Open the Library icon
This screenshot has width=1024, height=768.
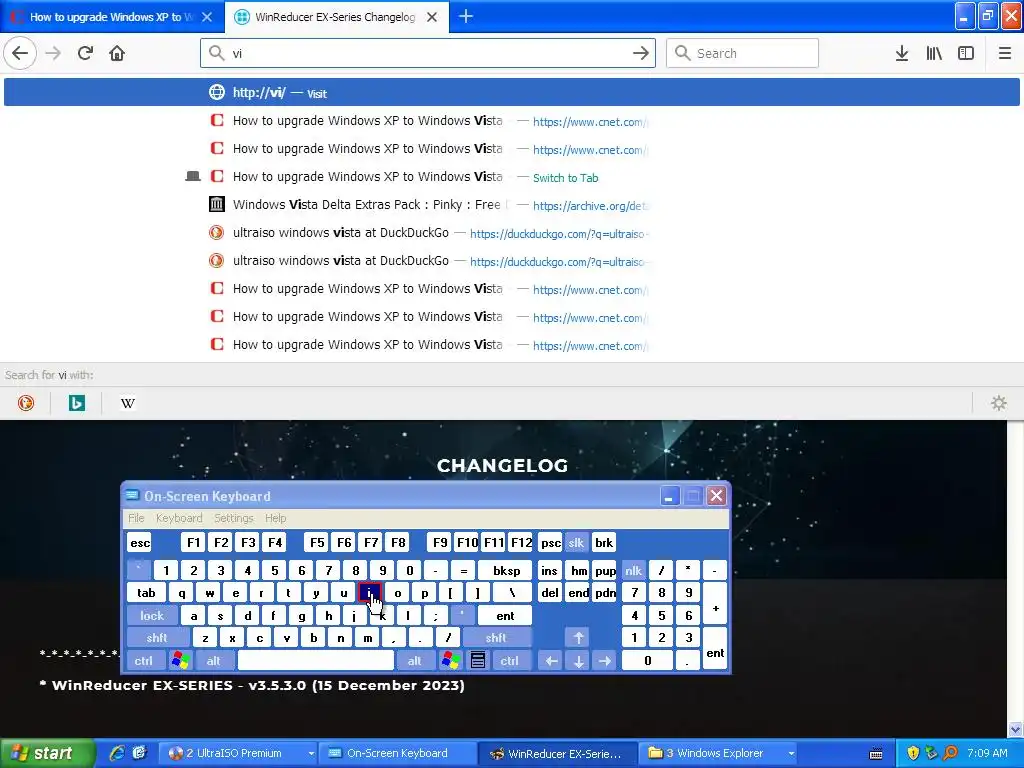934,53
